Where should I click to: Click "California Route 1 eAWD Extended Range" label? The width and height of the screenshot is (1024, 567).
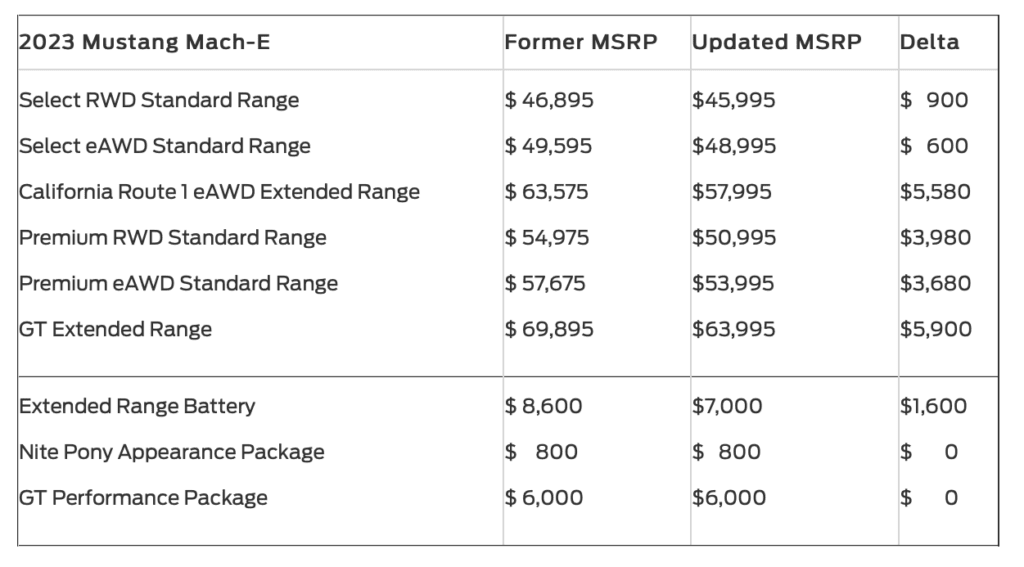219,191
